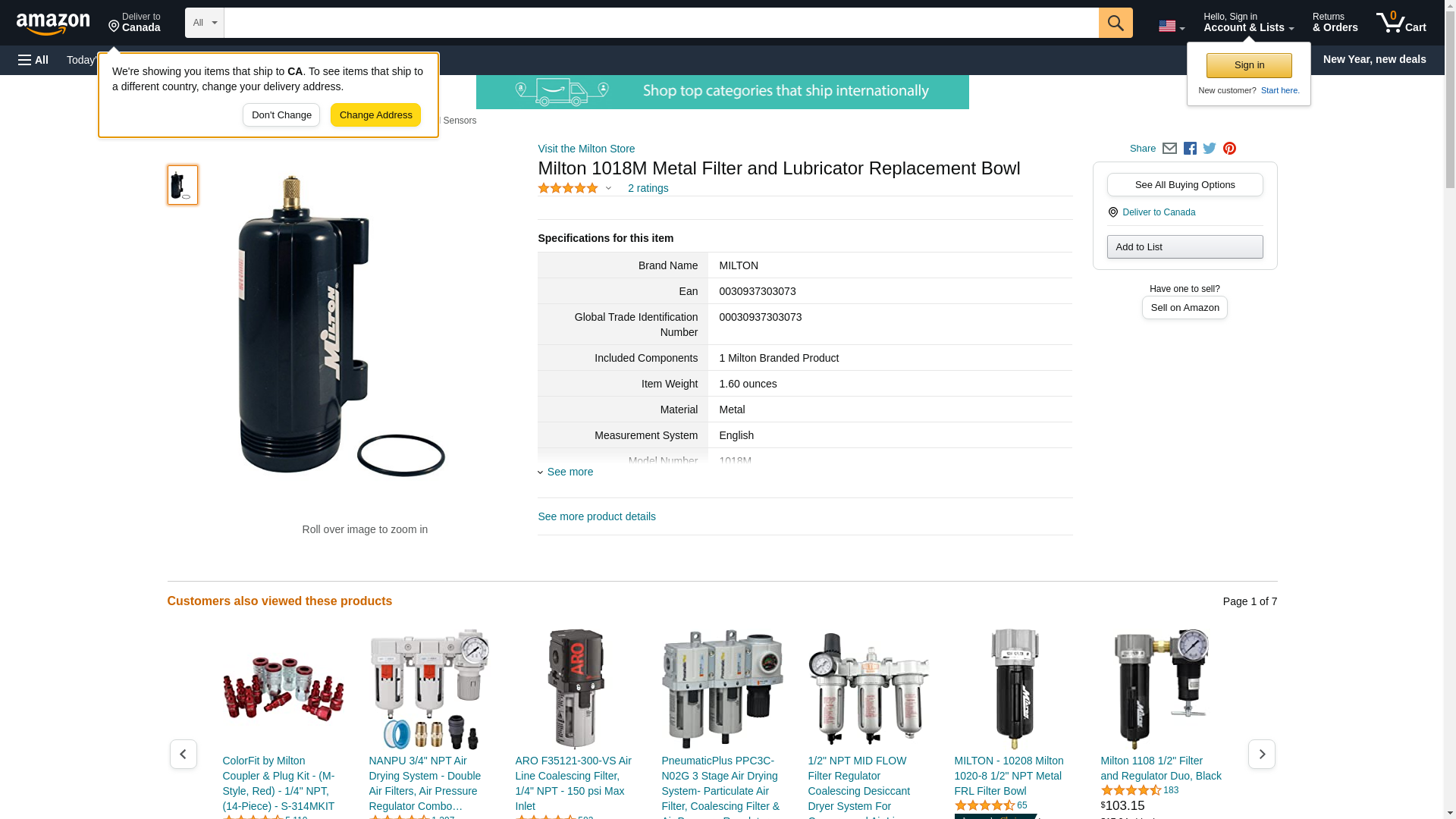Click into the Amazon search field
The image size is (1456, 819).
tap(660, 23)
